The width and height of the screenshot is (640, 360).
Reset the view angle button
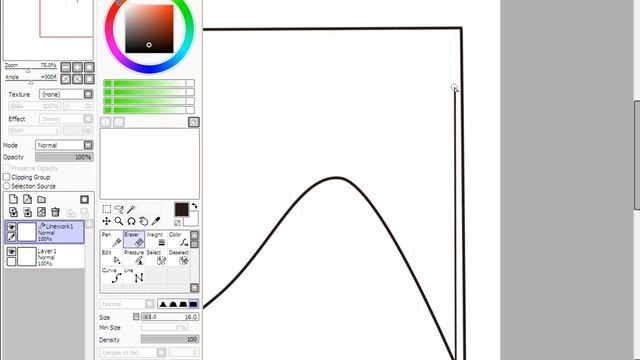pos(89,79)
